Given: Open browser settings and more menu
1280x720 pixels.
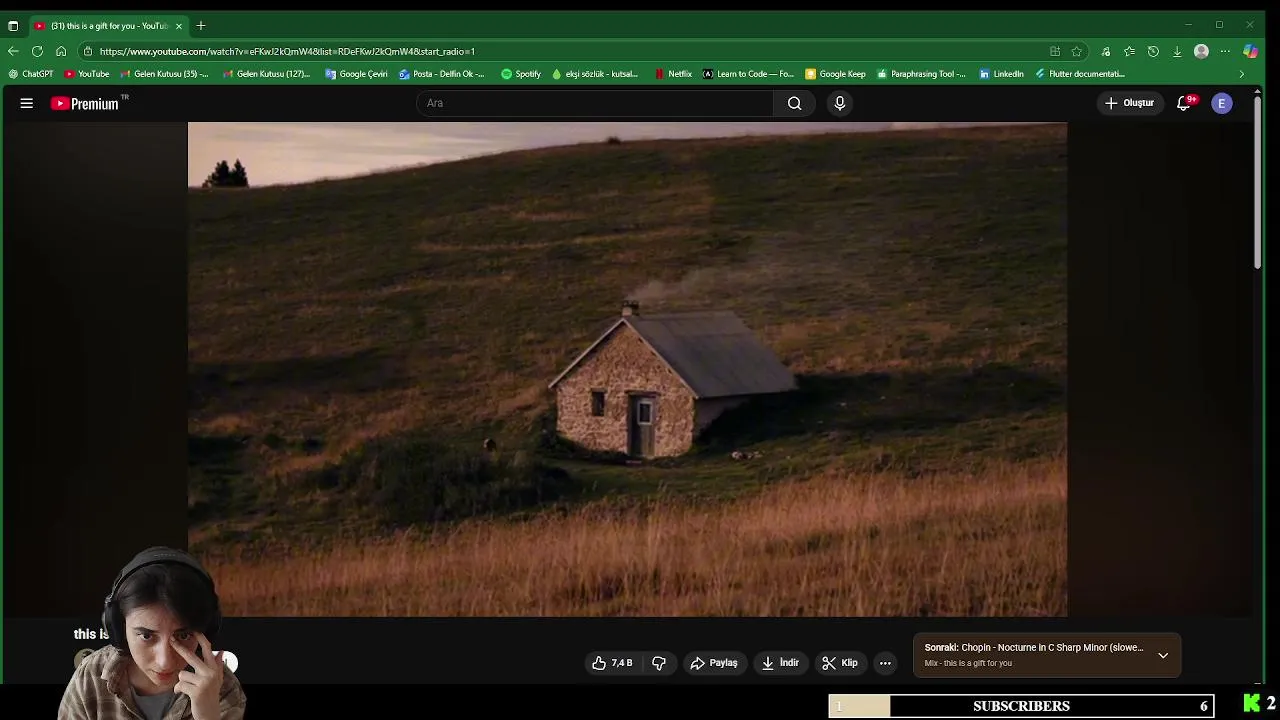Looking at the screenshot, I should [1225, 51].
